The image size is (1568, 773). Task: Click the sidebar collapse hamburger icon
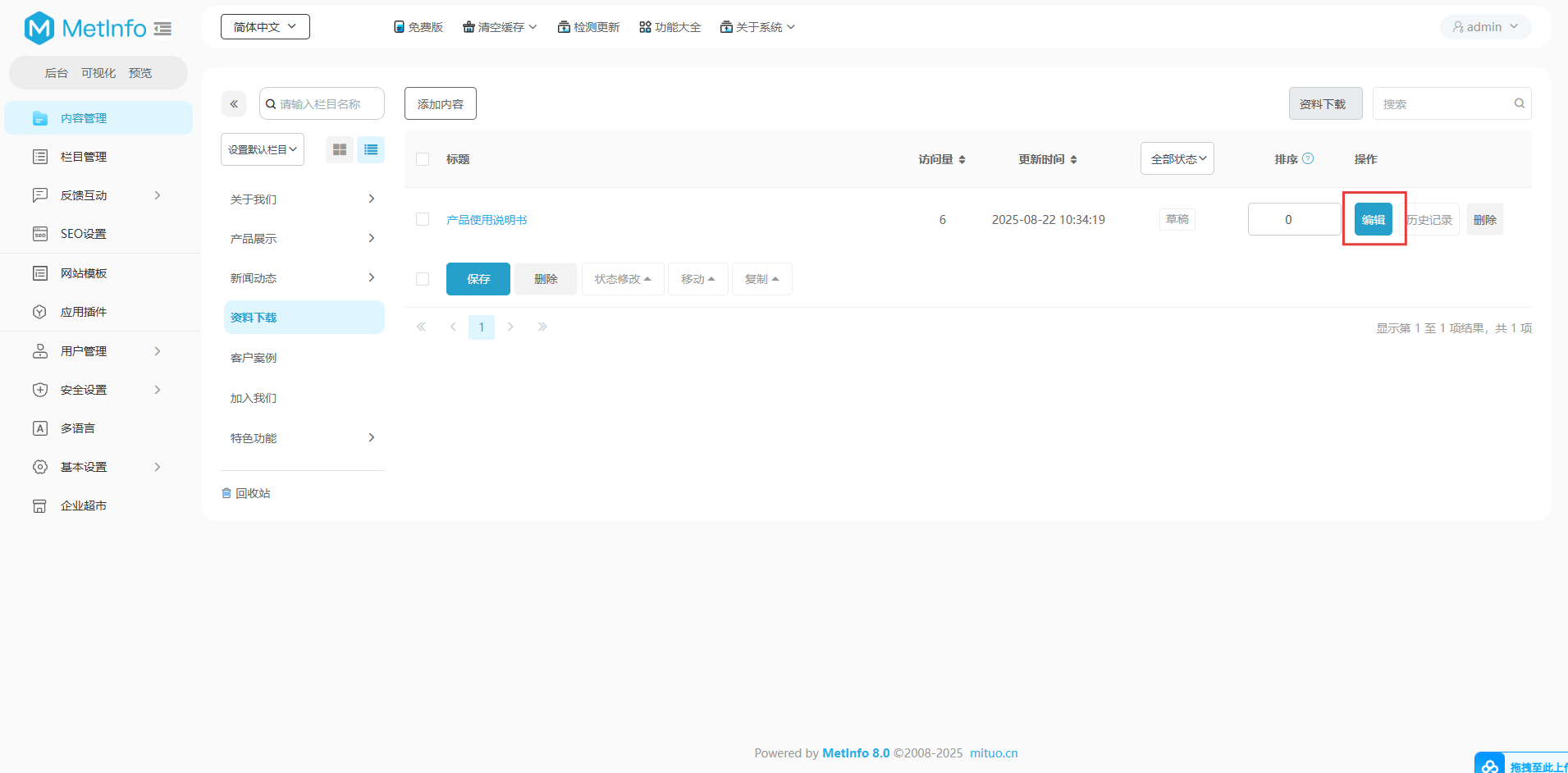click(162, 29)
